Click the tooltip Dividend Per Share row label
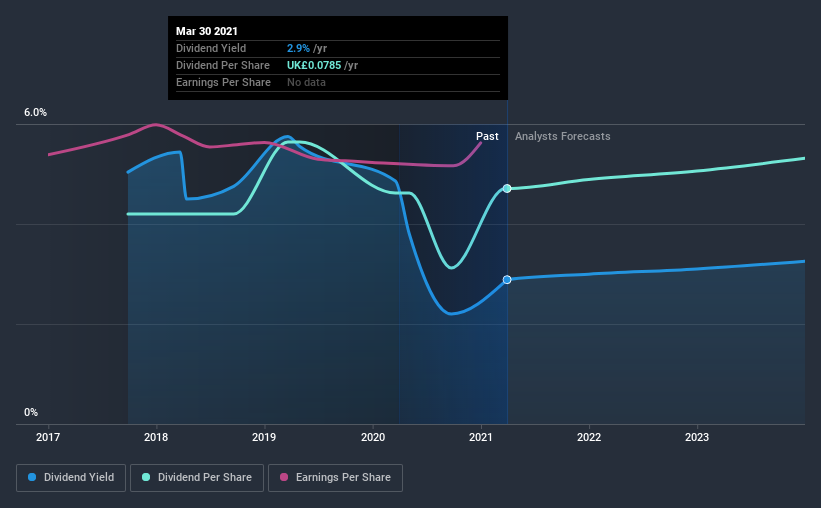 223,65
